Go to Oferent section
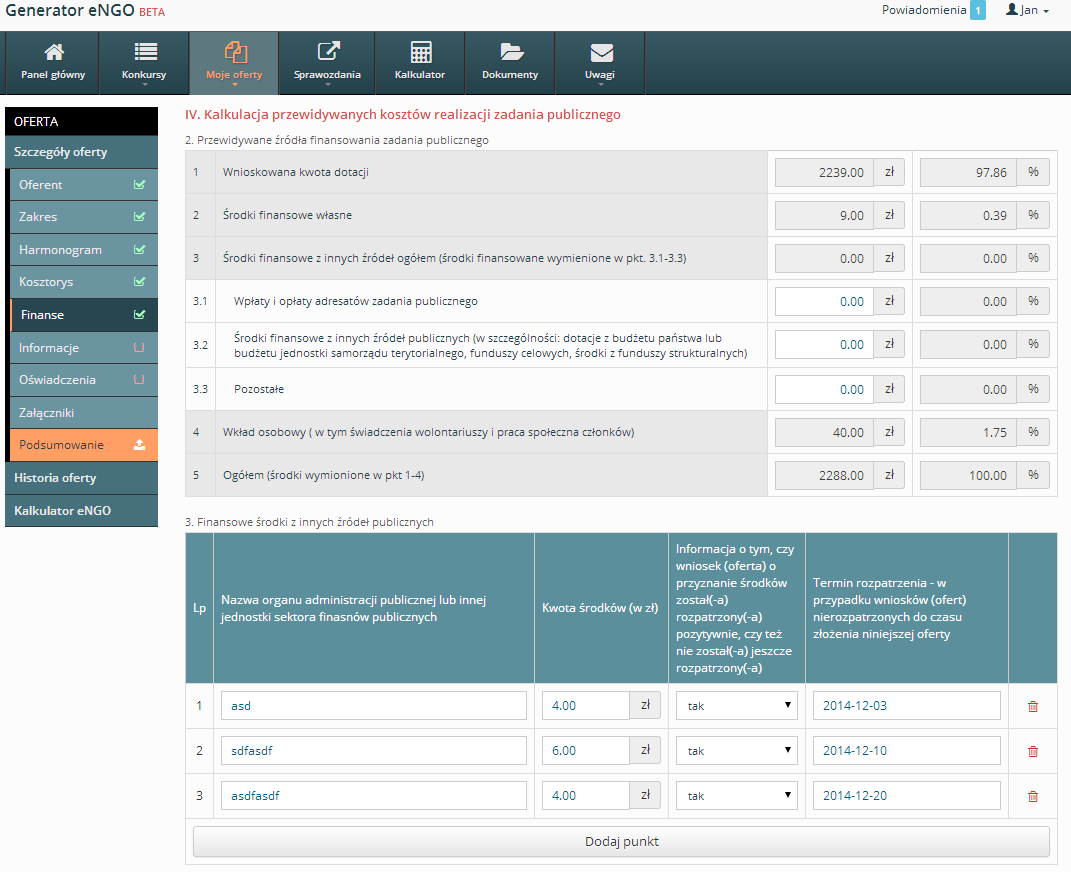 (x=84, y=184)
